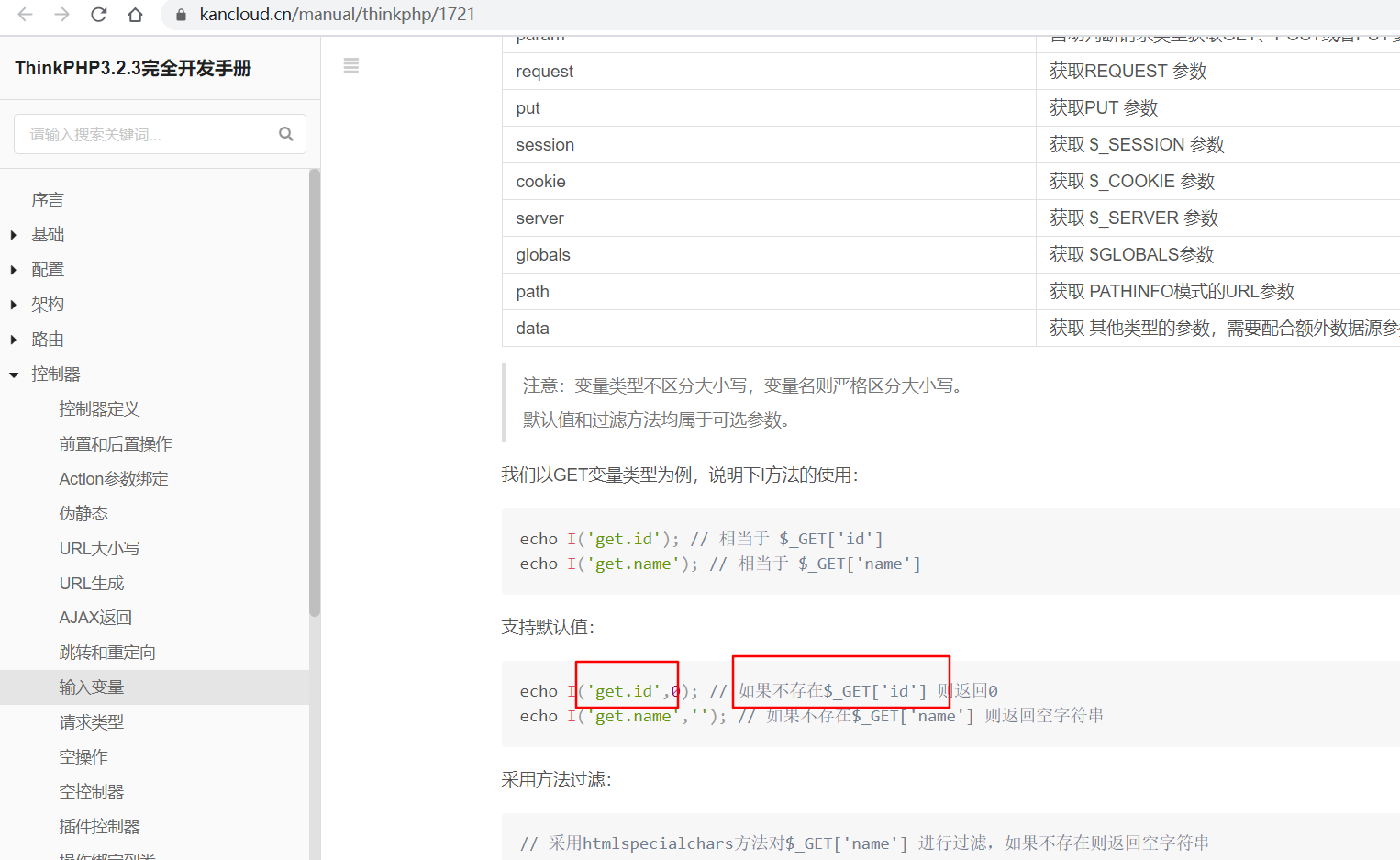Focus the URL address bar

pos(780,15)
